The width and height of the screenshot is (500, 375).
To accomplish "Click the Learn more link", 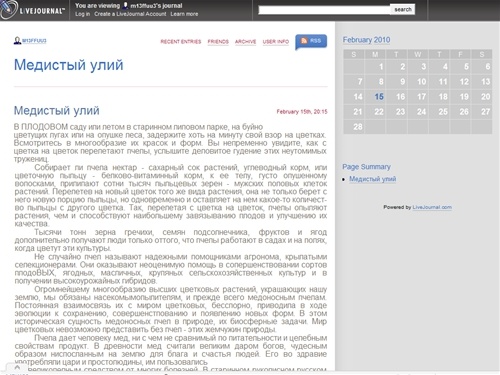I will tap(184, 14).
